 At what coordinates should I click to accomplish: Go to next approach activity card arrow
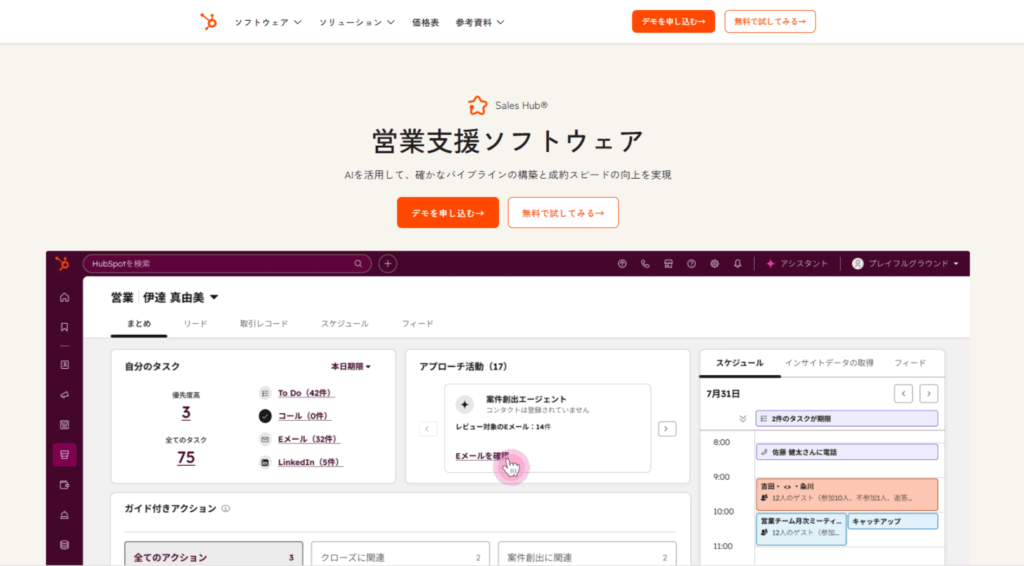click(x=667, y=429)
